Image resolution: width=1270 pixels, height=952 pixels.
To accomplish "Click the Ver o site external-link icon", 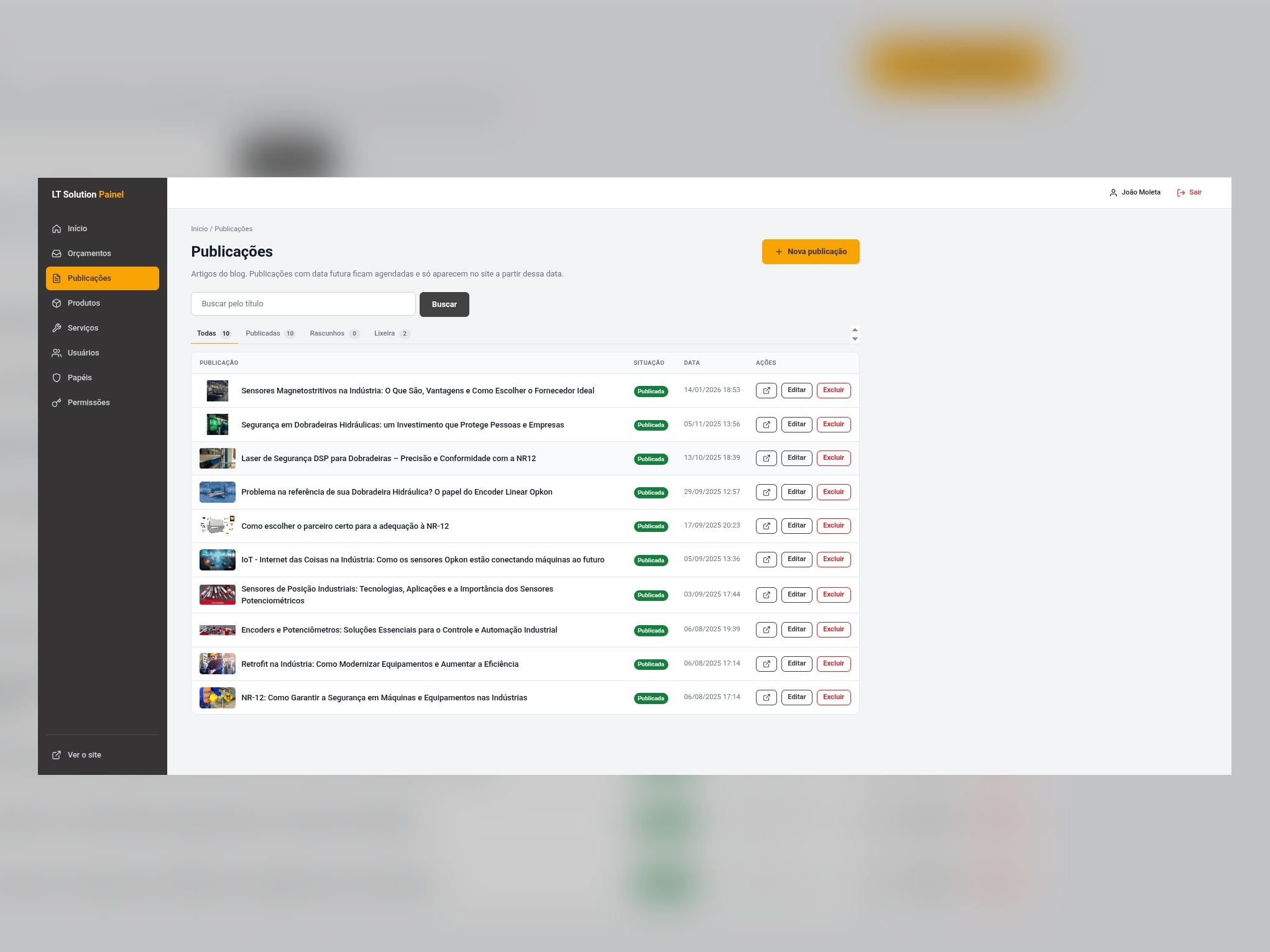I will [57, 755].
